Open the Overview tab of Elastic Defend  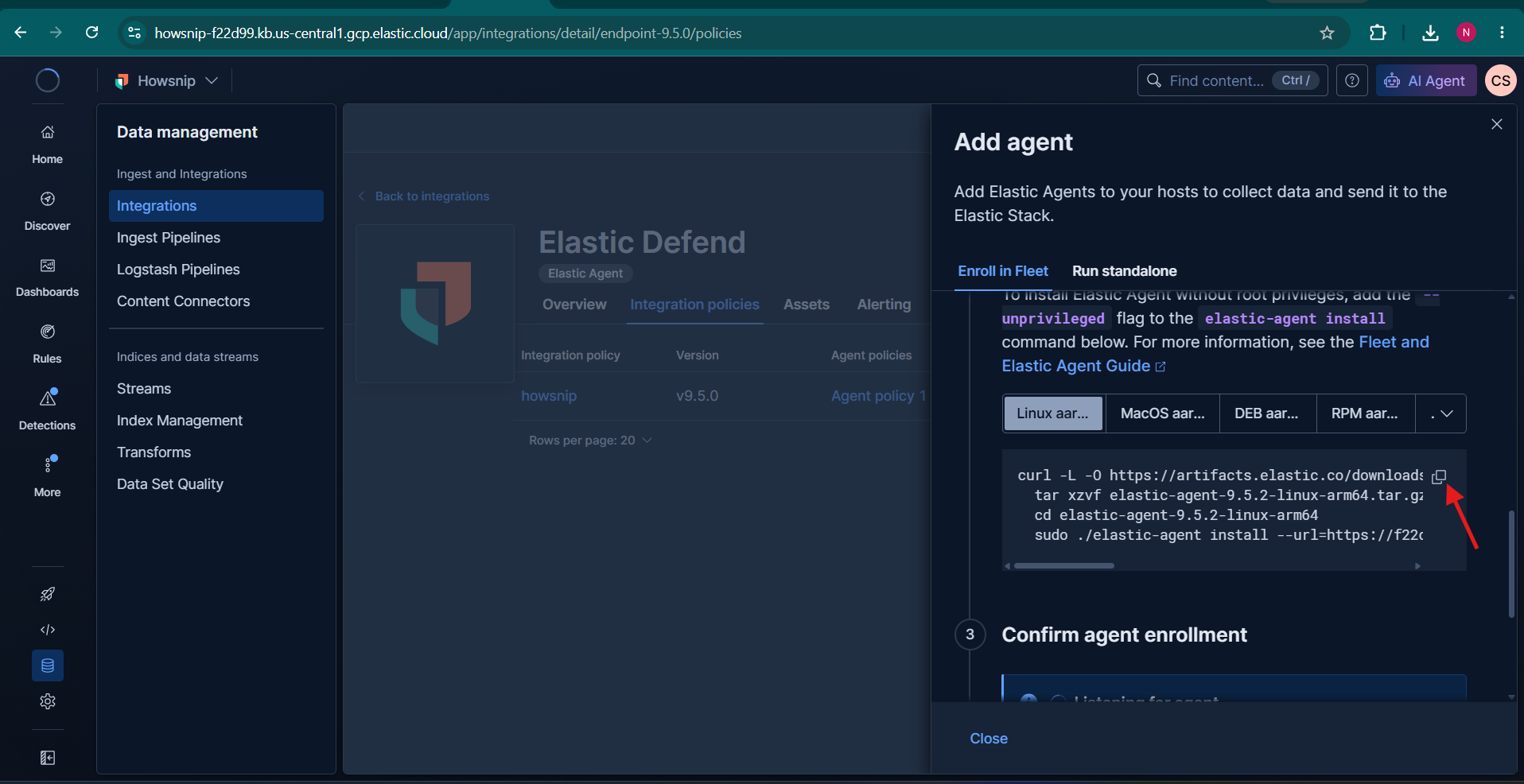coord(574,305)
